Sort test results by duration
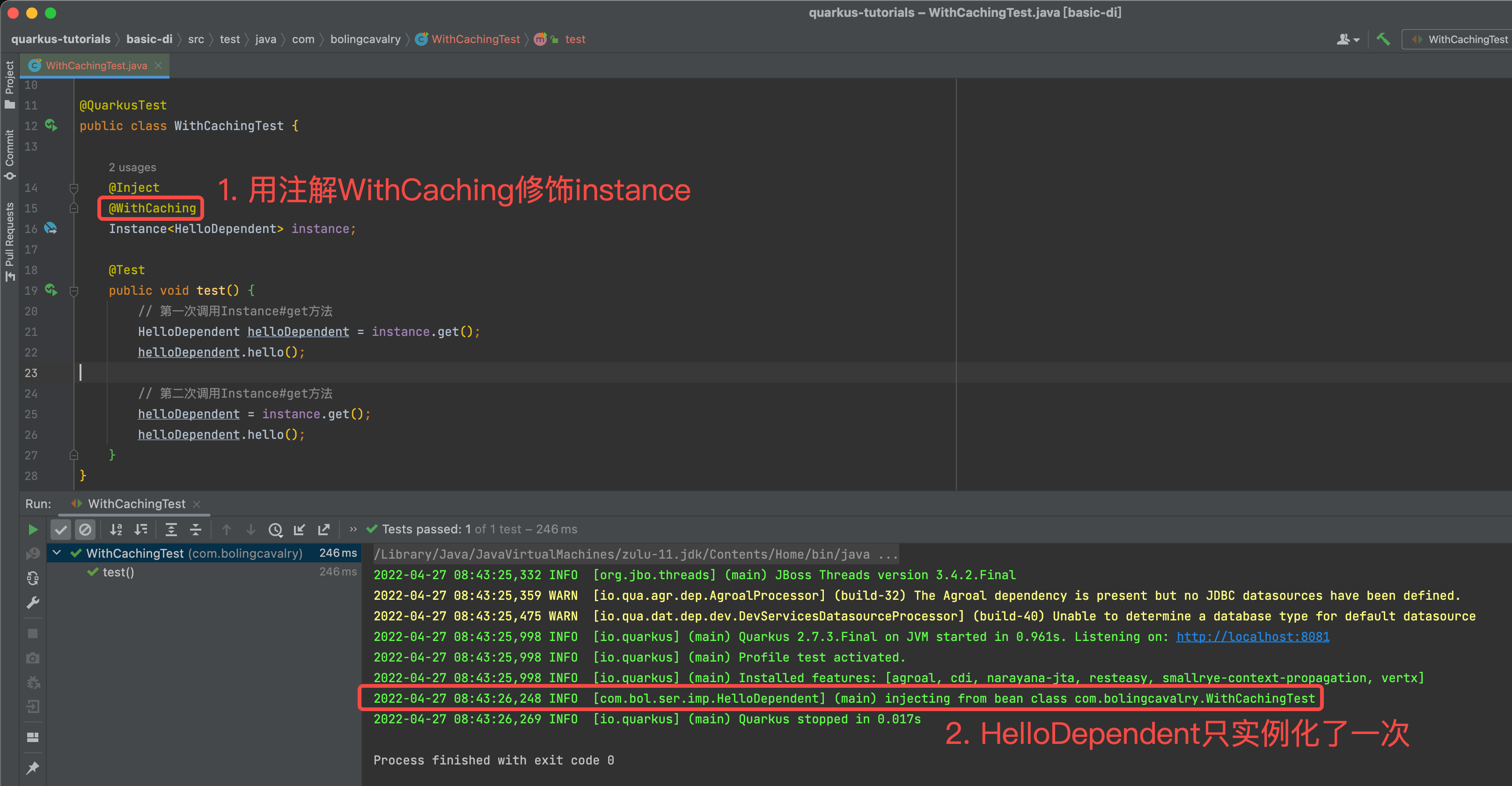The width and height of the screenshot is (1512, 786). click(141, 530)
